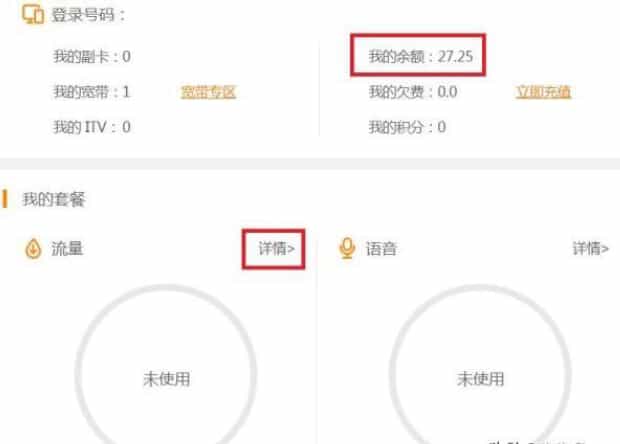Open the 宽带专区 link
The height and width of the screenshot is (444, 620).
(x=208, y=92)
